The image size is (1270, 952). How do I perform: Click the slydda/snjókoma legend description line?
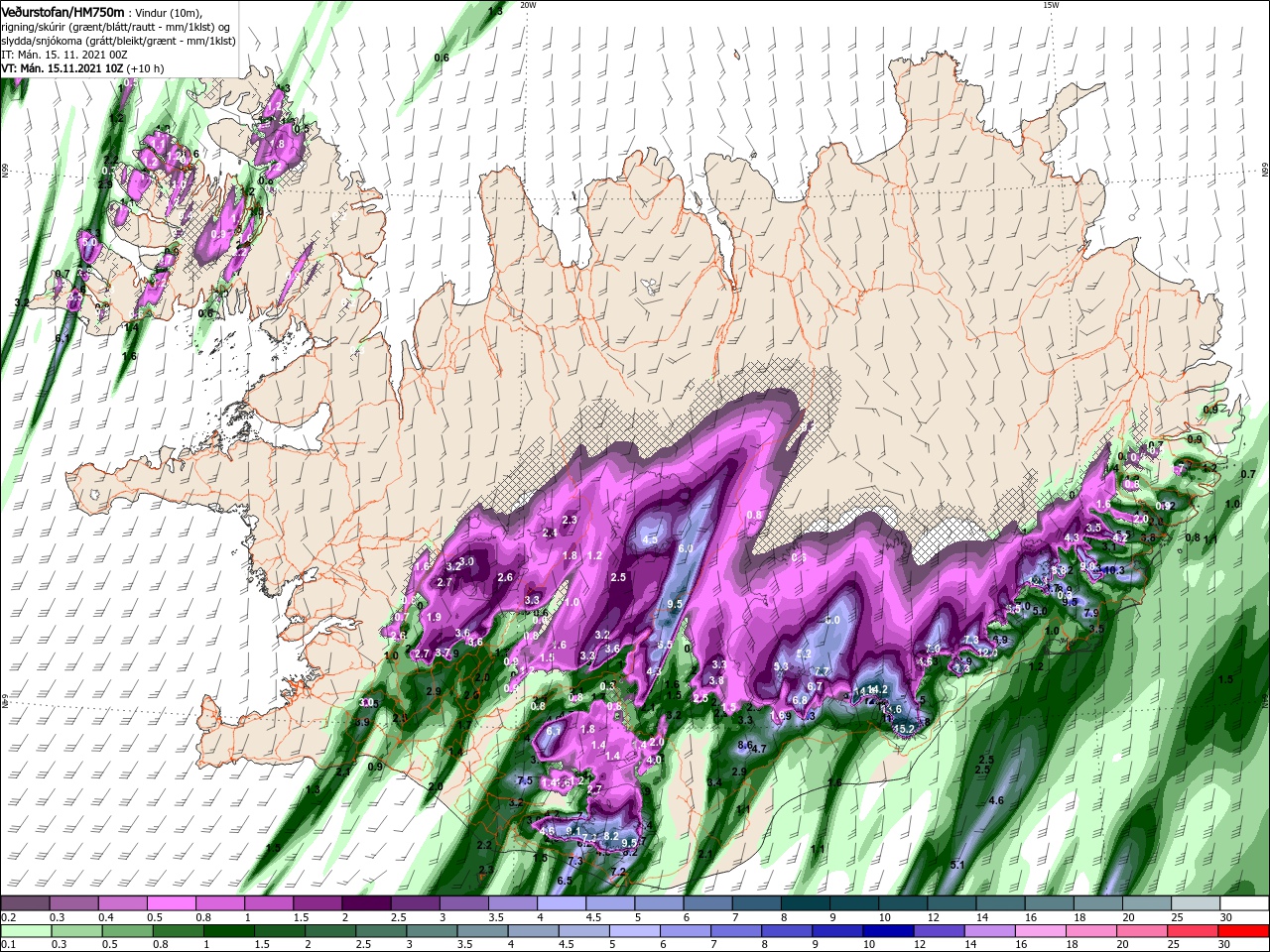pyautogui.click(x=117, y=41)
